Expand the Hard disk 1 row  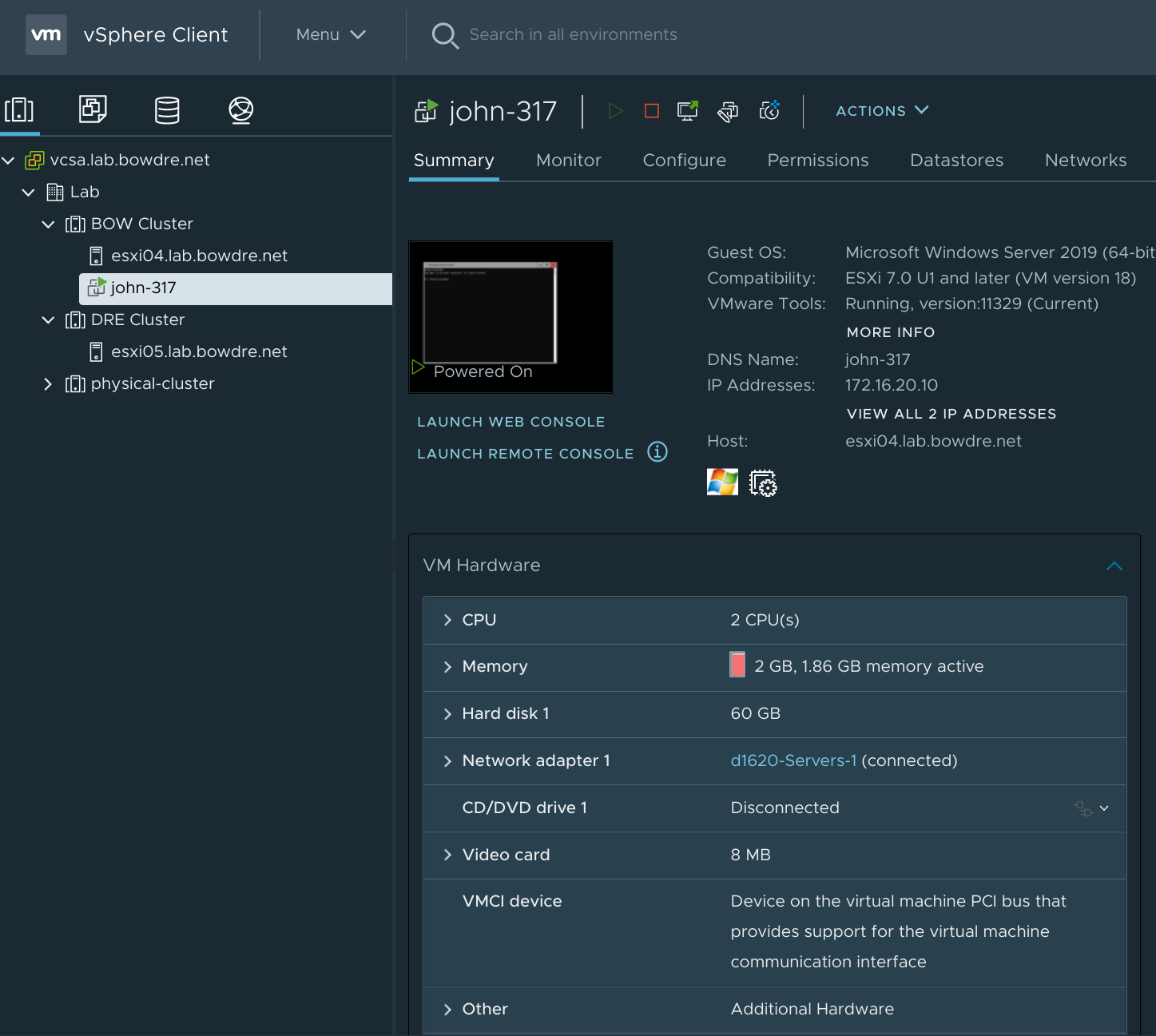pos(447,714)
